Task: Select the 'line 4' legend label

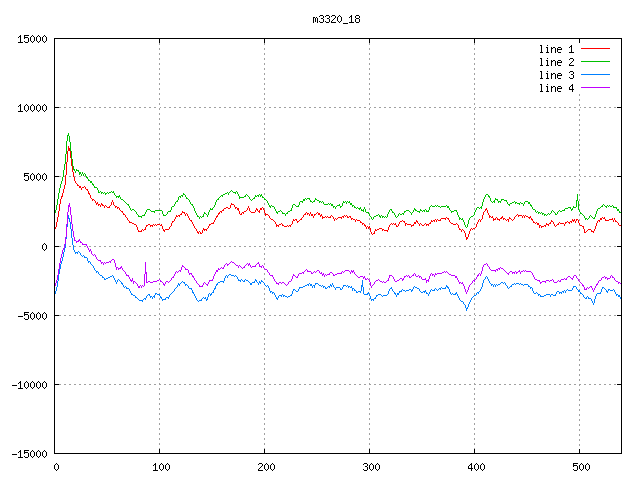Action: point(556,88)
